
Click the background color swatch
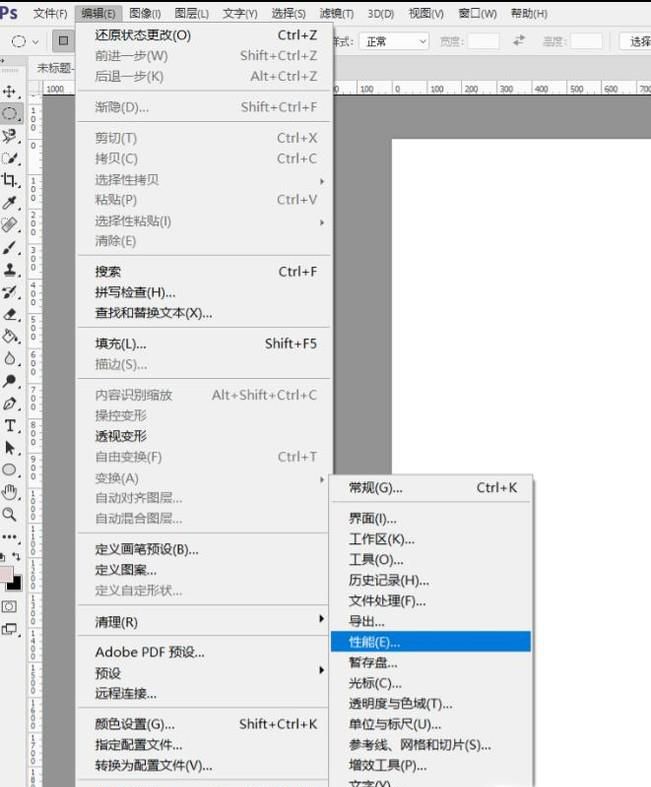pyautogui.click(x=17, y=585)
